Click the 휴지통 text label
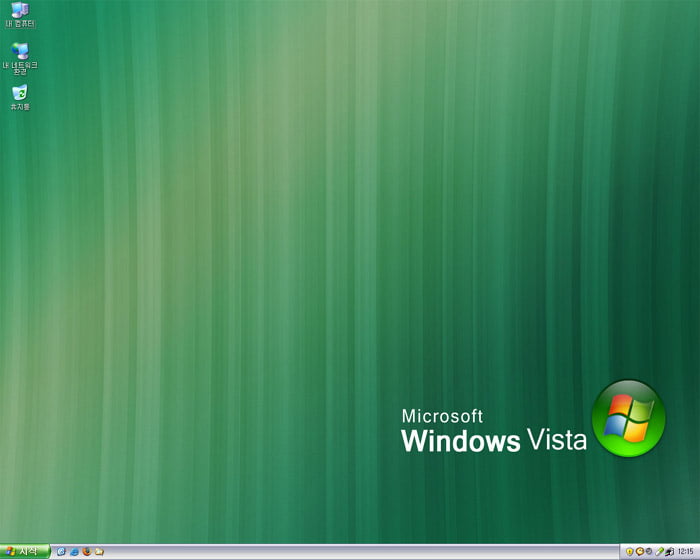700x560 pixels. [20, 106]
